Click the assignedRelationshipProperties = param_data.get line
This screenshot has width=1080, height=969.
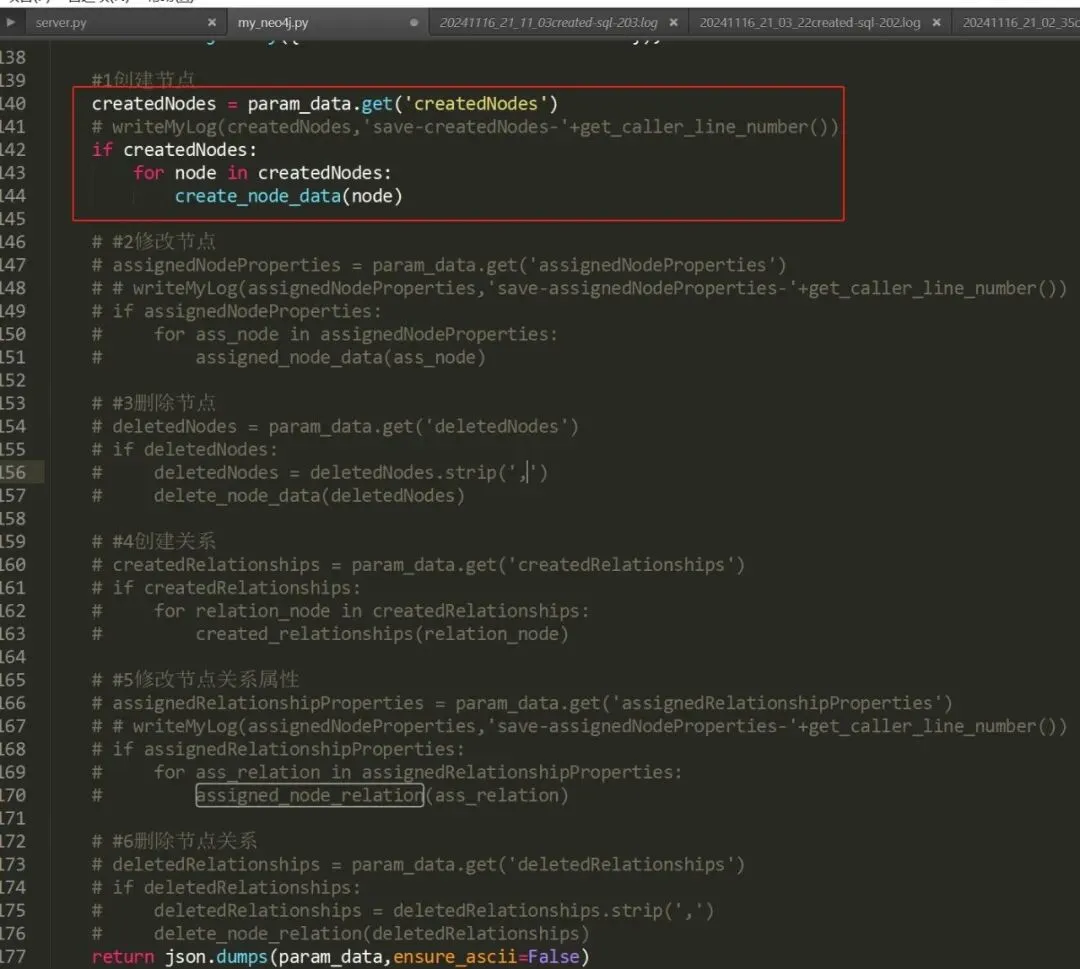[x=522, y=703]
